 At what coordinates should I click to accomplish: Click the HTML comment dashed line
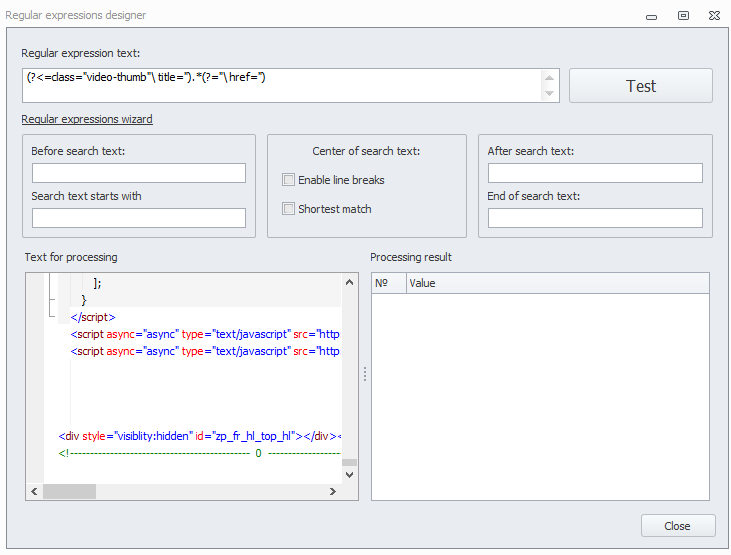click(x=200, y=453)
